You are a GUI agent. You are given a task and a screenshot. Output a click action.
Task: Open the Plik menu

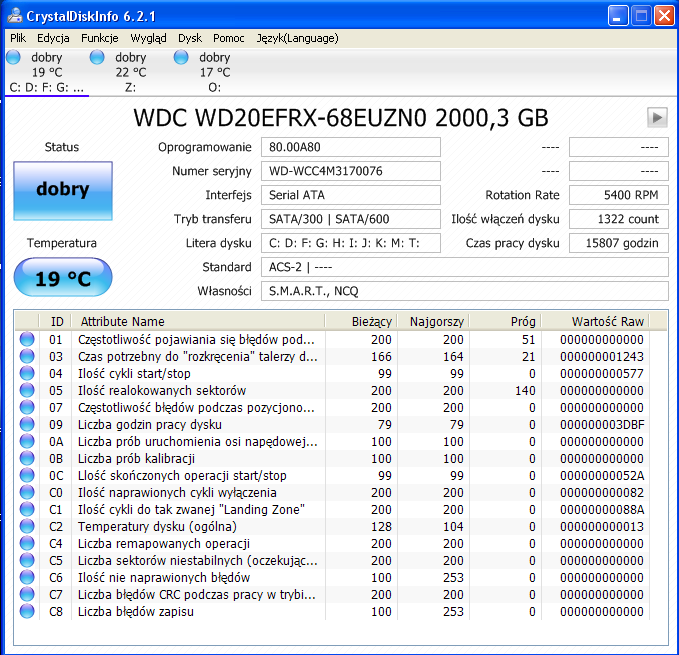click(18, 38)
